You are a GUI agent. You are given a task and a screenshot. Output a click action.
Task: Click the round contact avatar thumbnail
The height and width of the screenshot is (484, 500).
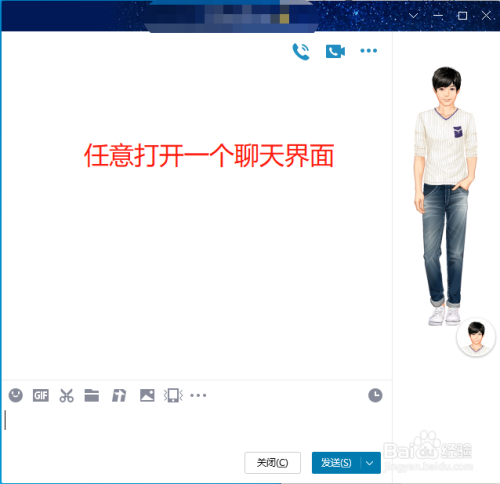(x=476, y=337)
